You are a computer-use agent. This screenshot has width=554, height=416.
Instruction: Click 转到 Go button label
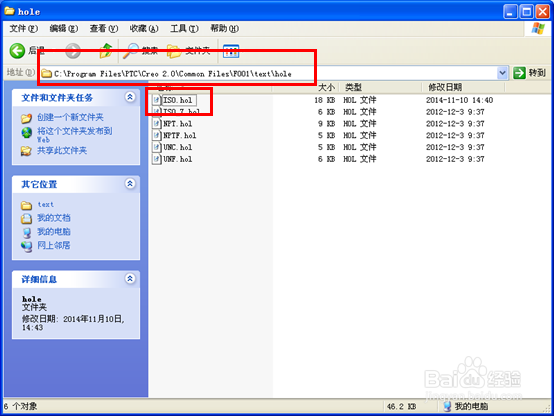tap(537, 73)
